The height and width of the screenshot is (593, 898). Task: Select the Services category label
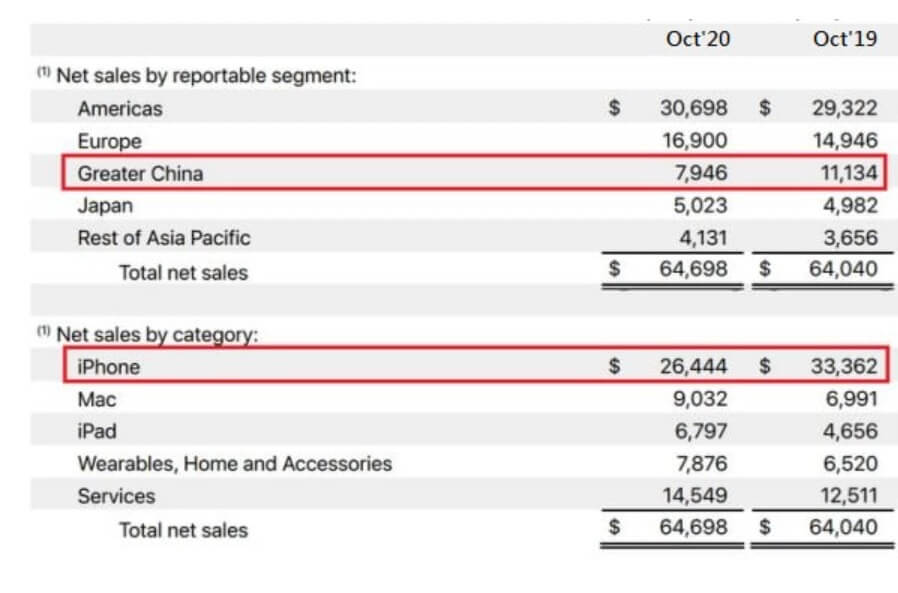click(116, 496)
